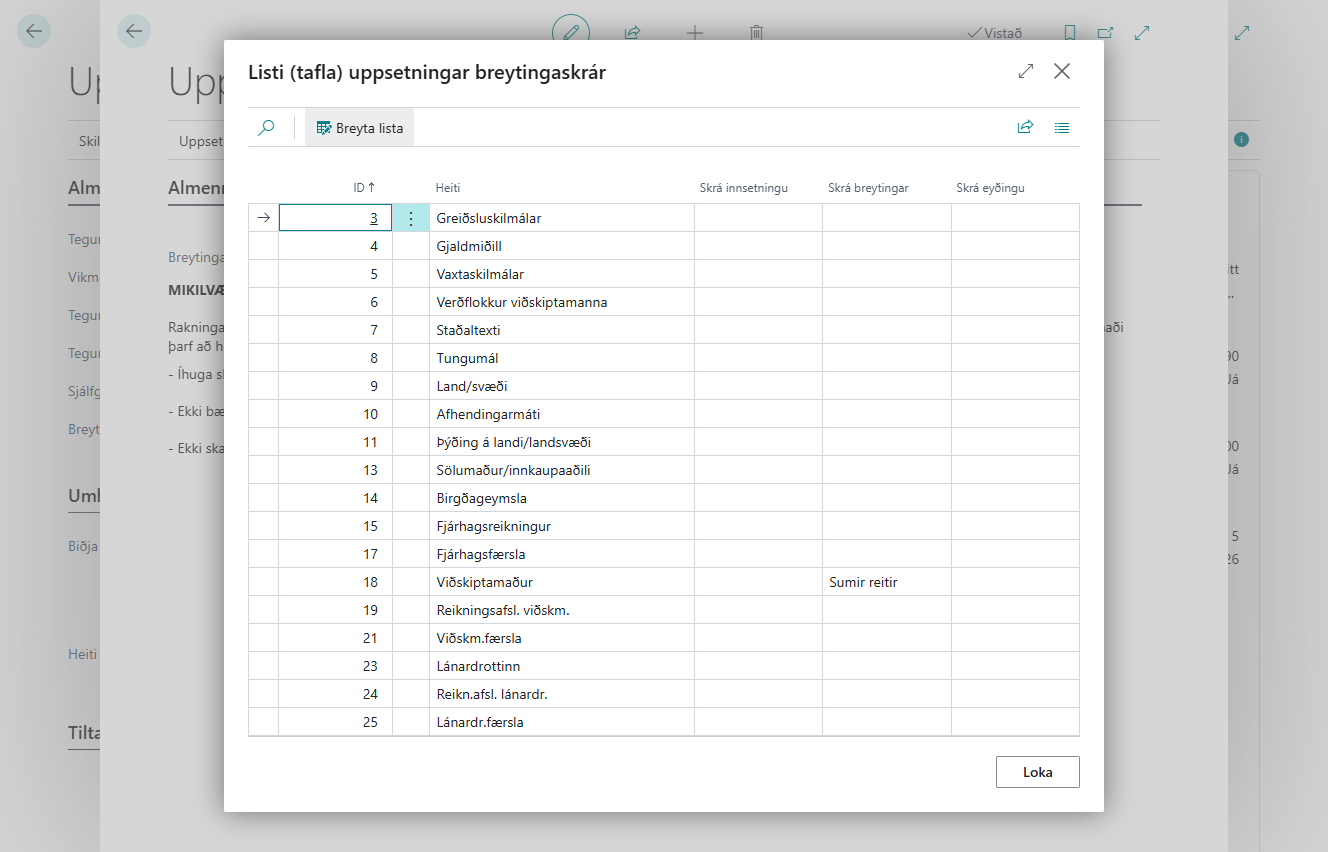Open Skrá breytingar dropdown cell for Vaxtaskilmálar
Screen dimensions: 1328x852
[887, 274]
